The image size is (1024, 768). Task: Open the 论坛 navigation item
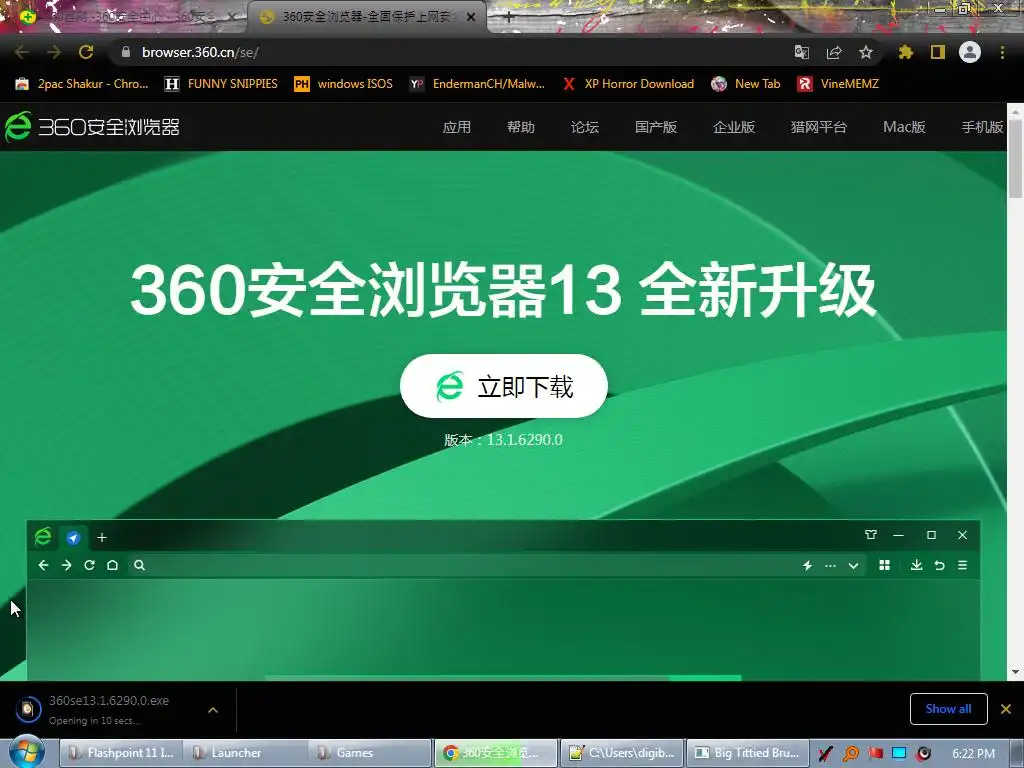click(x=584, y=127)
